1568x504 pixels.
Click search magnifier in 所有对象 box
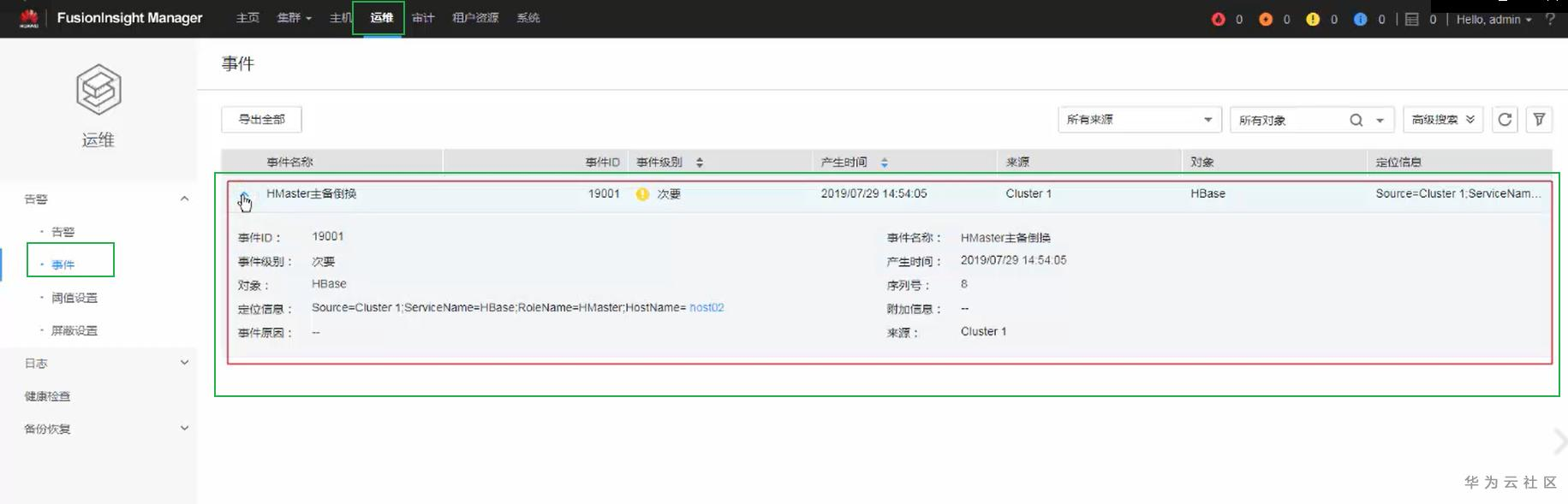1356,120
